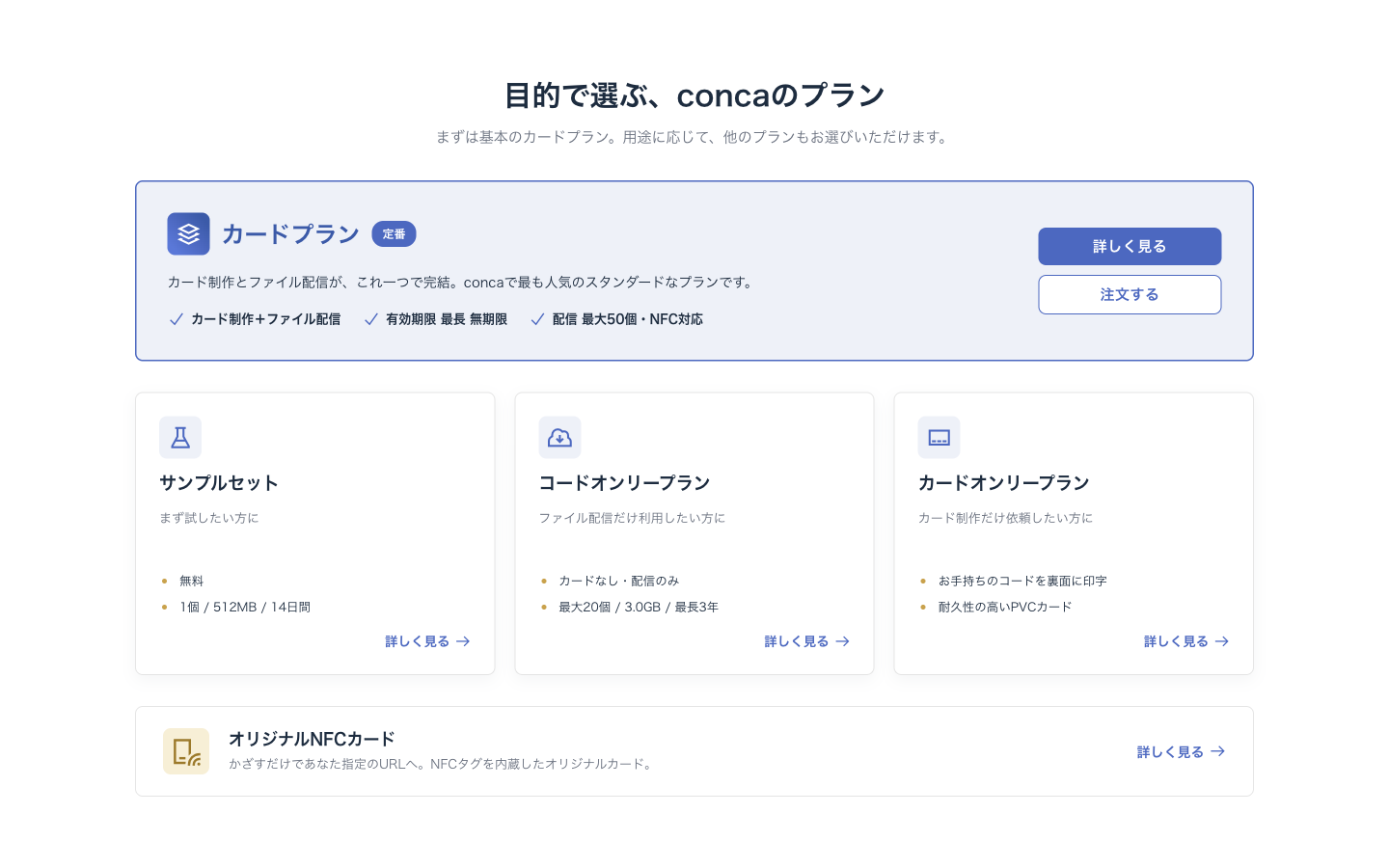This screenshot has width=1389, height=868.
Task: Open the 詳しく見る link for サンプルセット
Action: click(428, 641)
